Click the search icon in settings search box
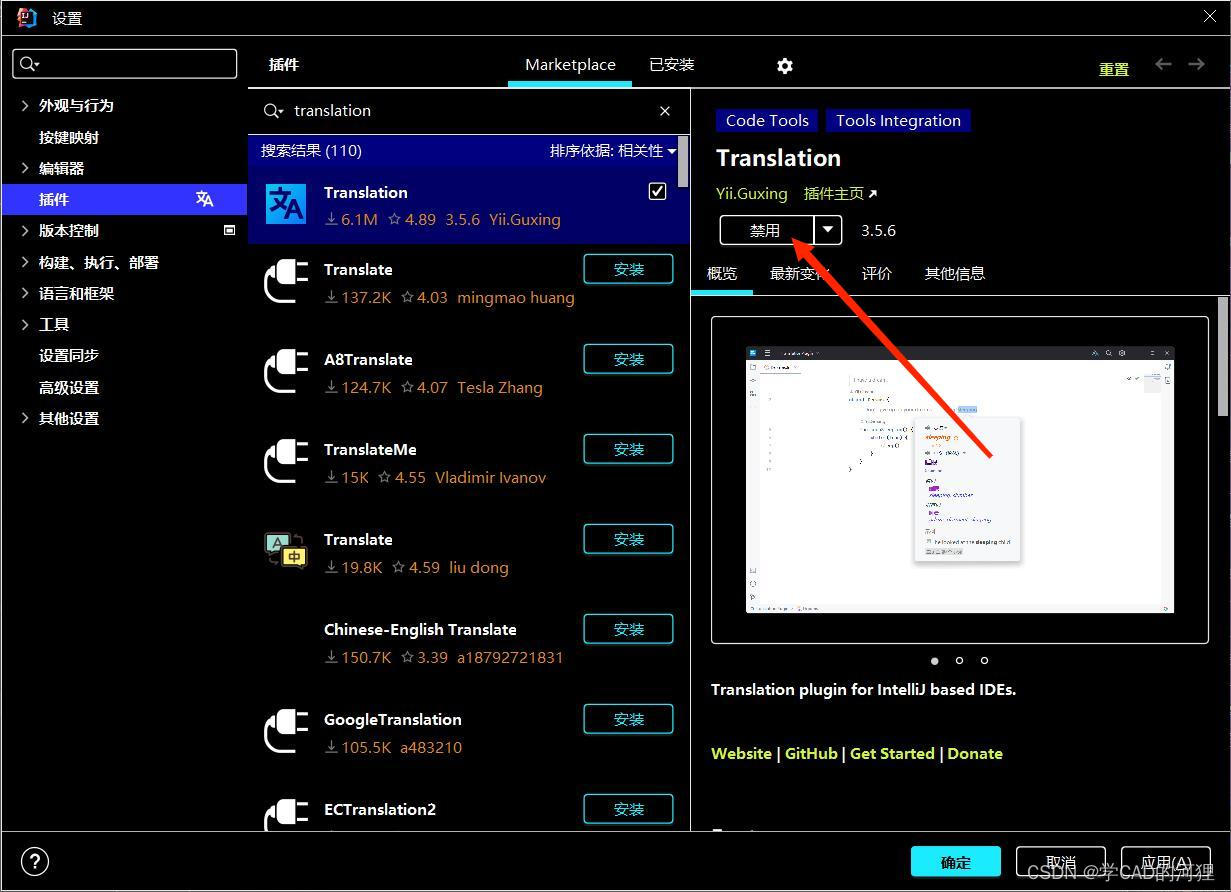 point(28,64)
